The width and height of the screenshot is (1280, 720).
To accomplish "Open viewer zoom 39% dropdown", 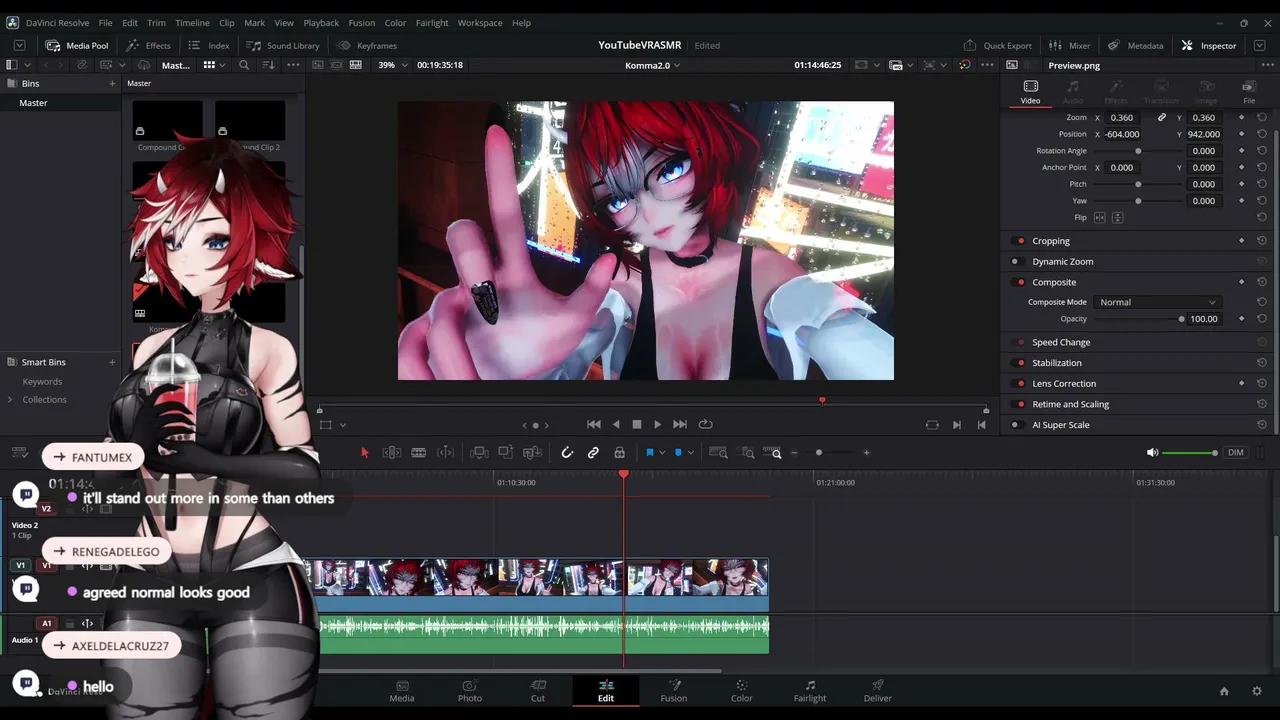I will (391, 65).
